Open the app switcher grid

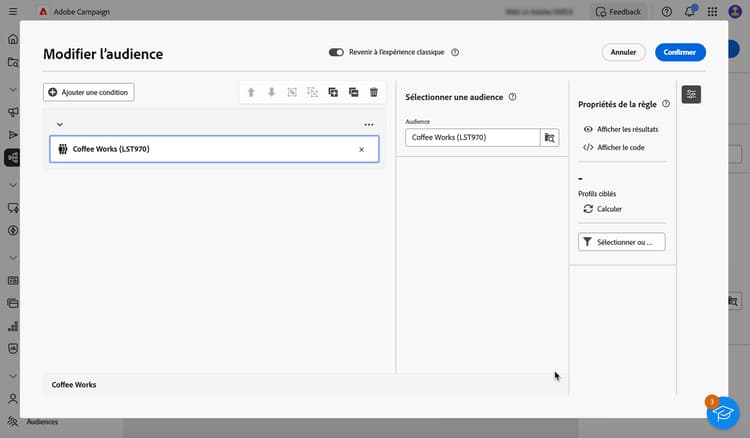tap(712, 12)
